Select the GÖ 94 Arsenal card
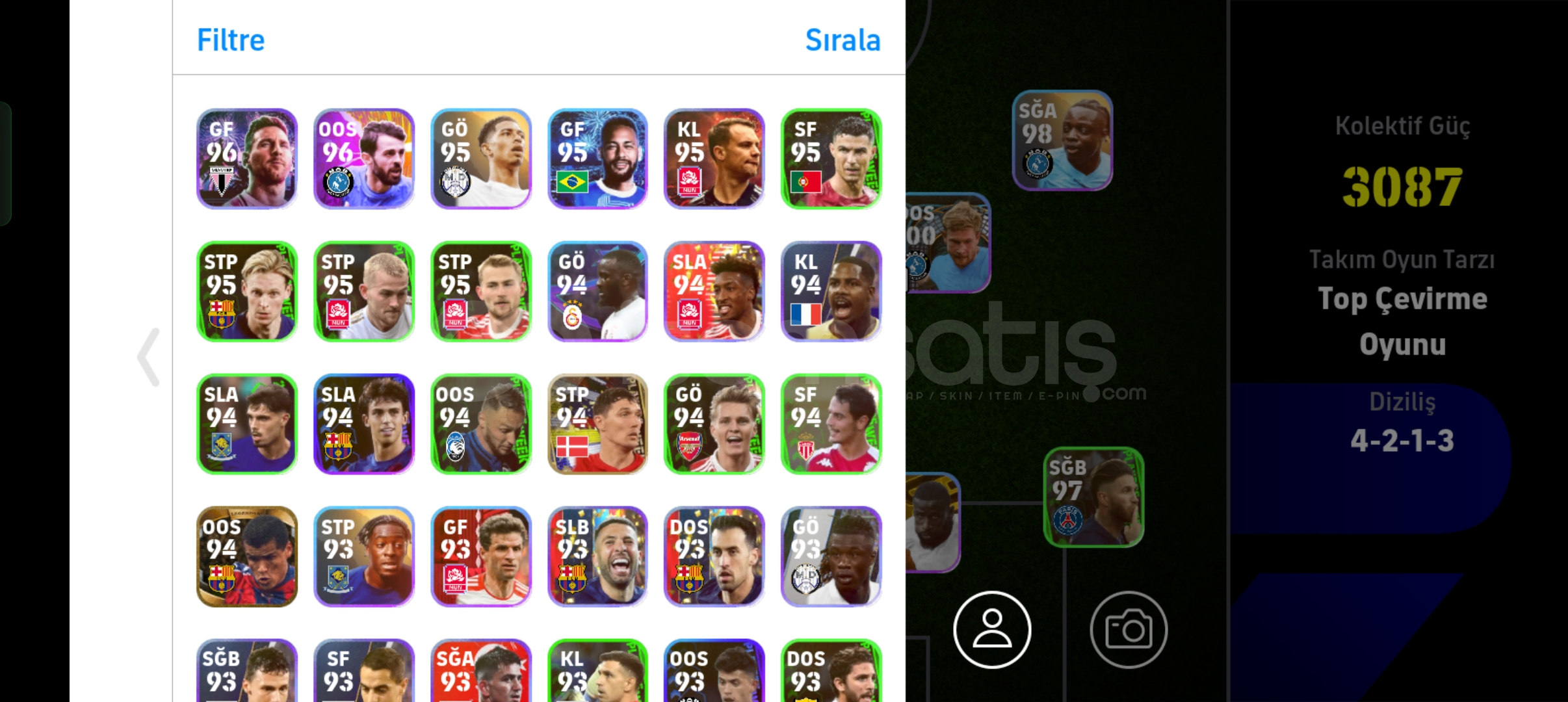Viewport: 1568px width, 702px height. pos(714,424)
